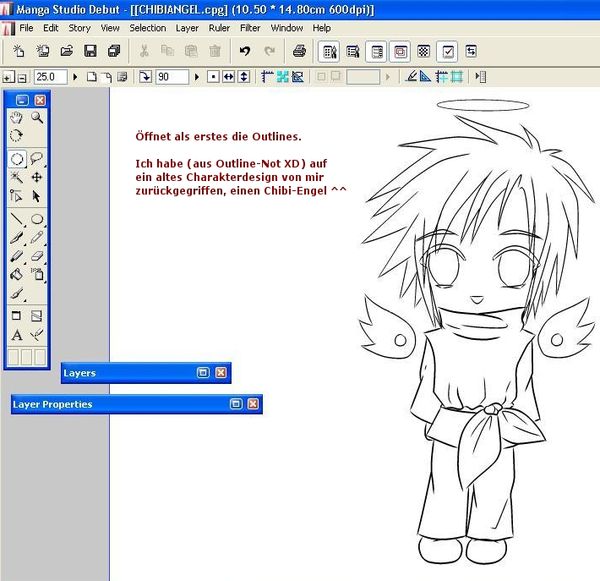Click the rotation angle field showing 90
Image resolution: width=600 pixels, height=581 pixels.
click(172, 77)
